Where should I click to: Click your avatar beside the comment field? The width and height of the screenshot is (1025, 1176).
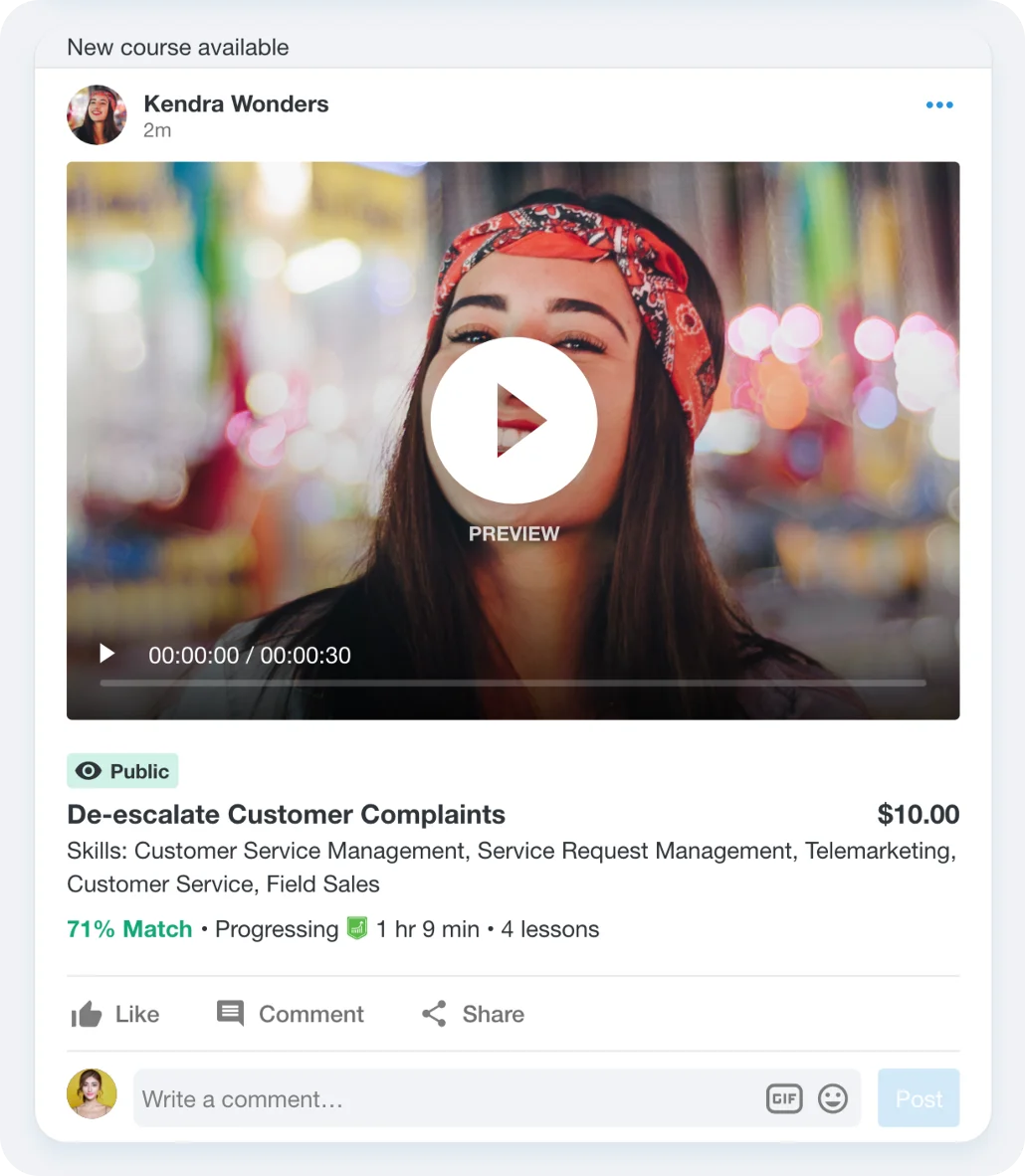92,1094
